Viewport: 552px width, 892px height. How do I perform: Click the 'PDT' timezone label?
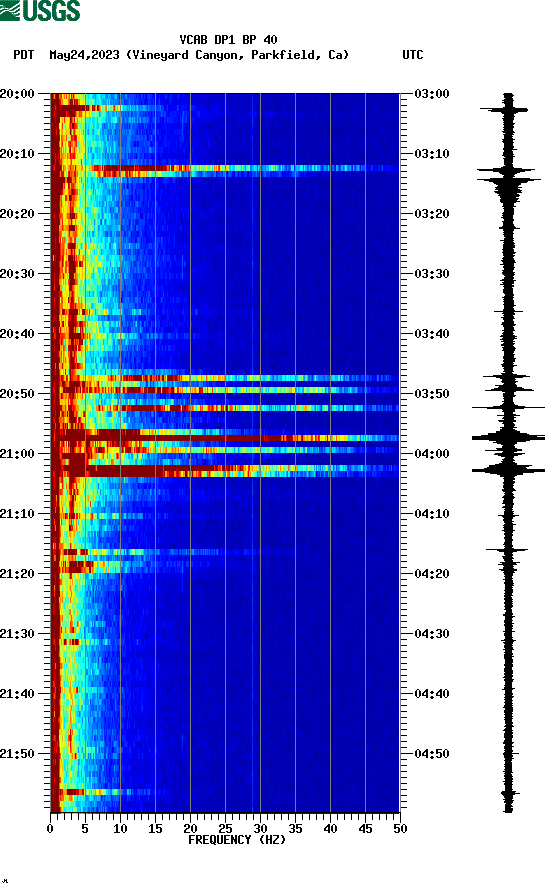coord(23,55)
